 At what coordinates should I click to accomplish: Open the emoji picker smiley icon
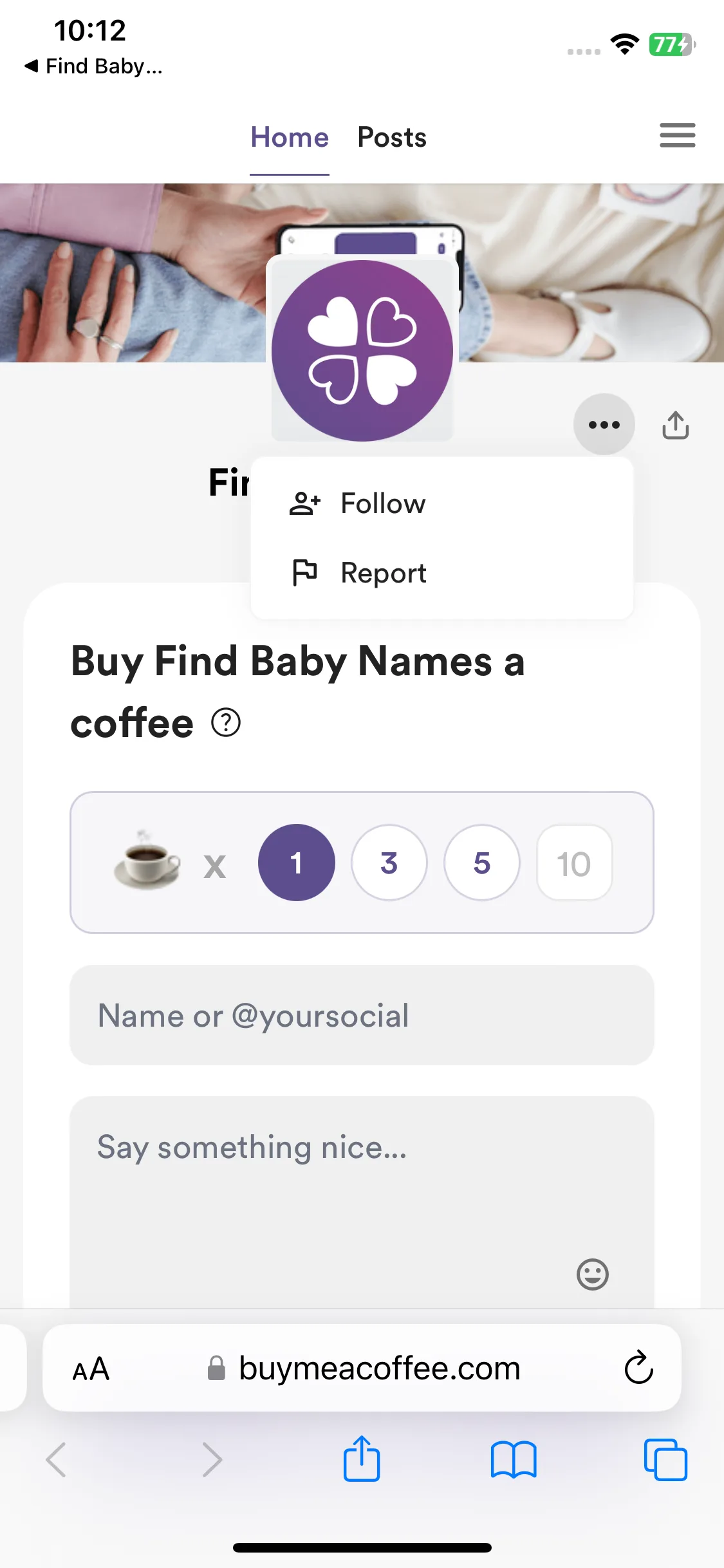592,1274
